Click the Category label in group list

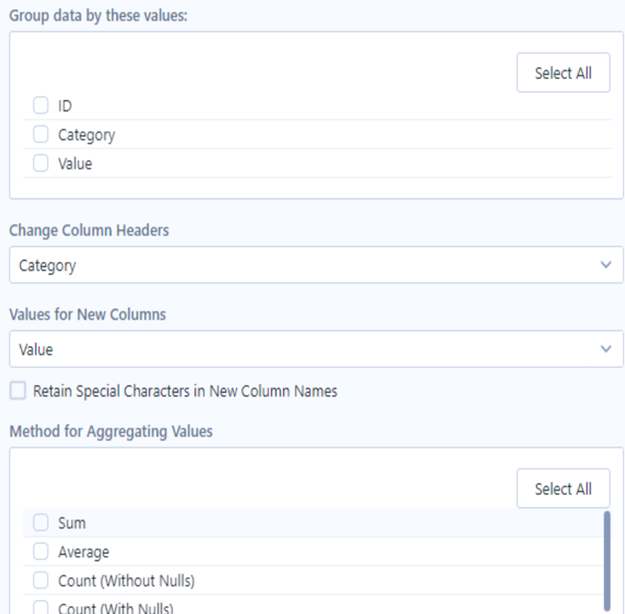86,135
